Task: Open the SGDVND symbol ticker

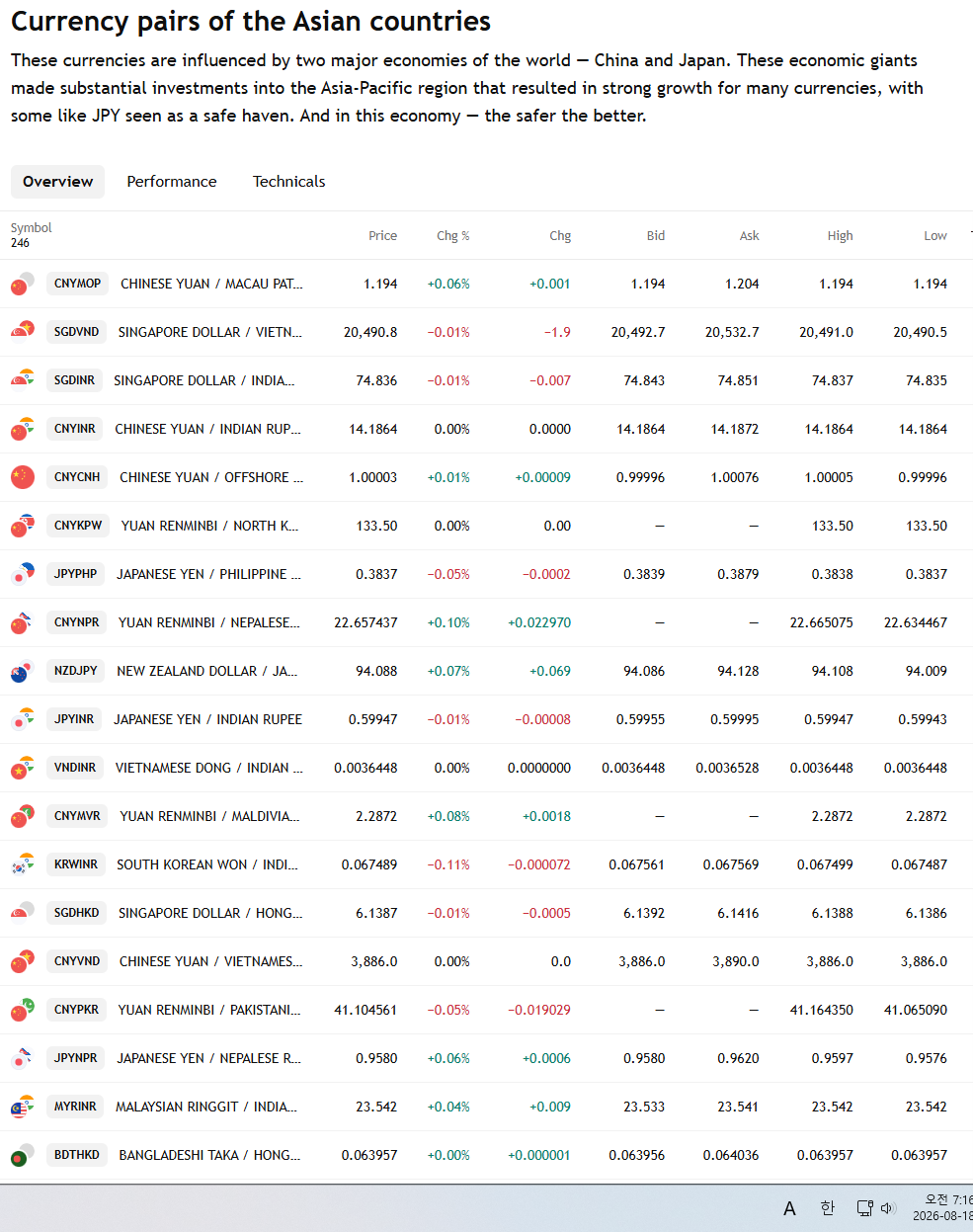Action: (x=77, y=332)
